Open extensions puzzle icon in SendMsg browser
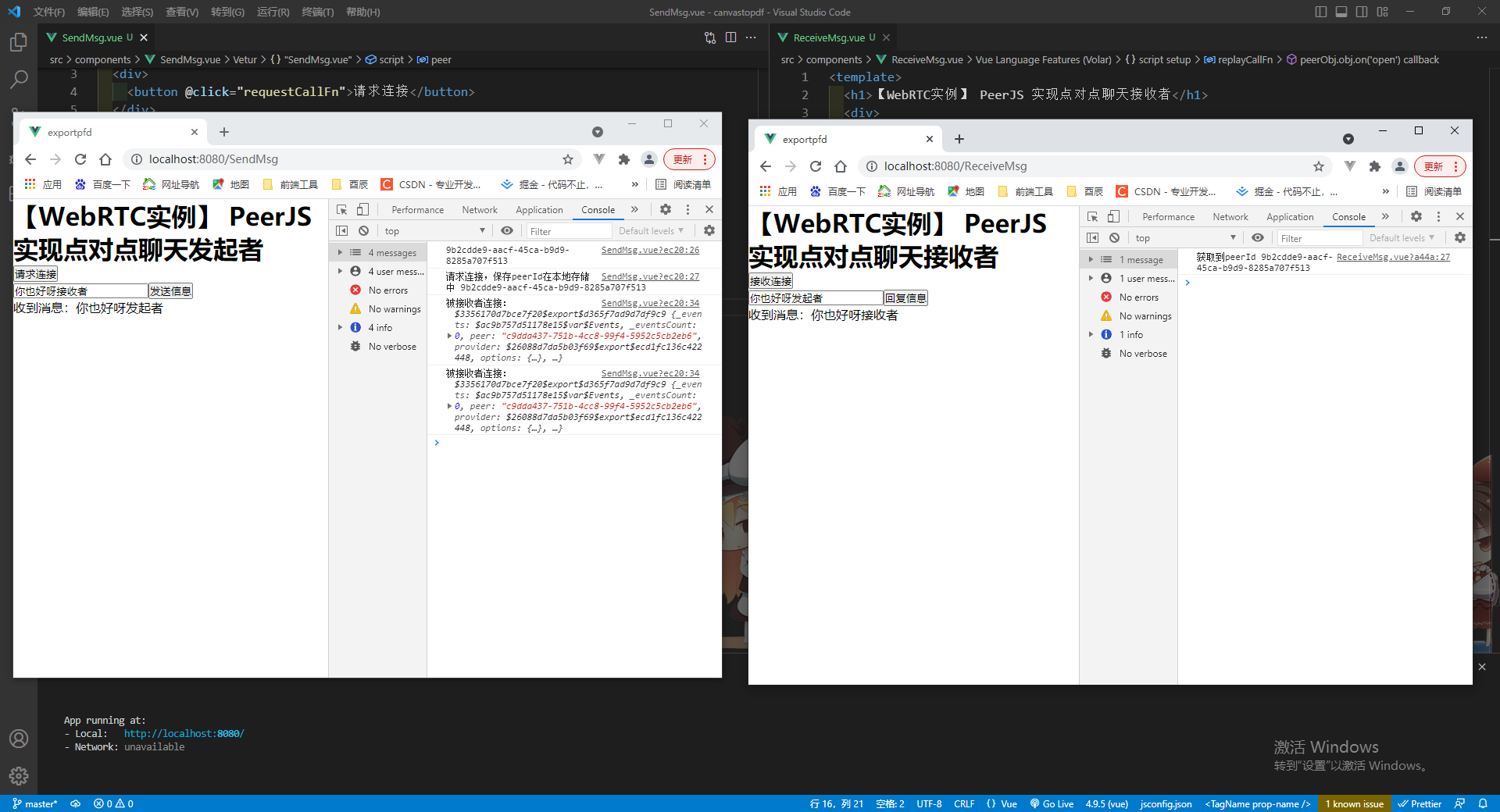Screen dimensions: 1500x812 pyautogui.click(x=623, y=159)
